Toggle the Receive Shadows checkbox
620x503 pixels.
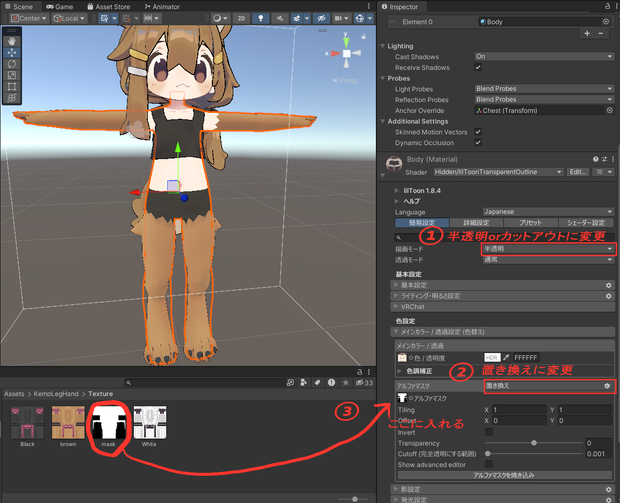click(478, 67)
